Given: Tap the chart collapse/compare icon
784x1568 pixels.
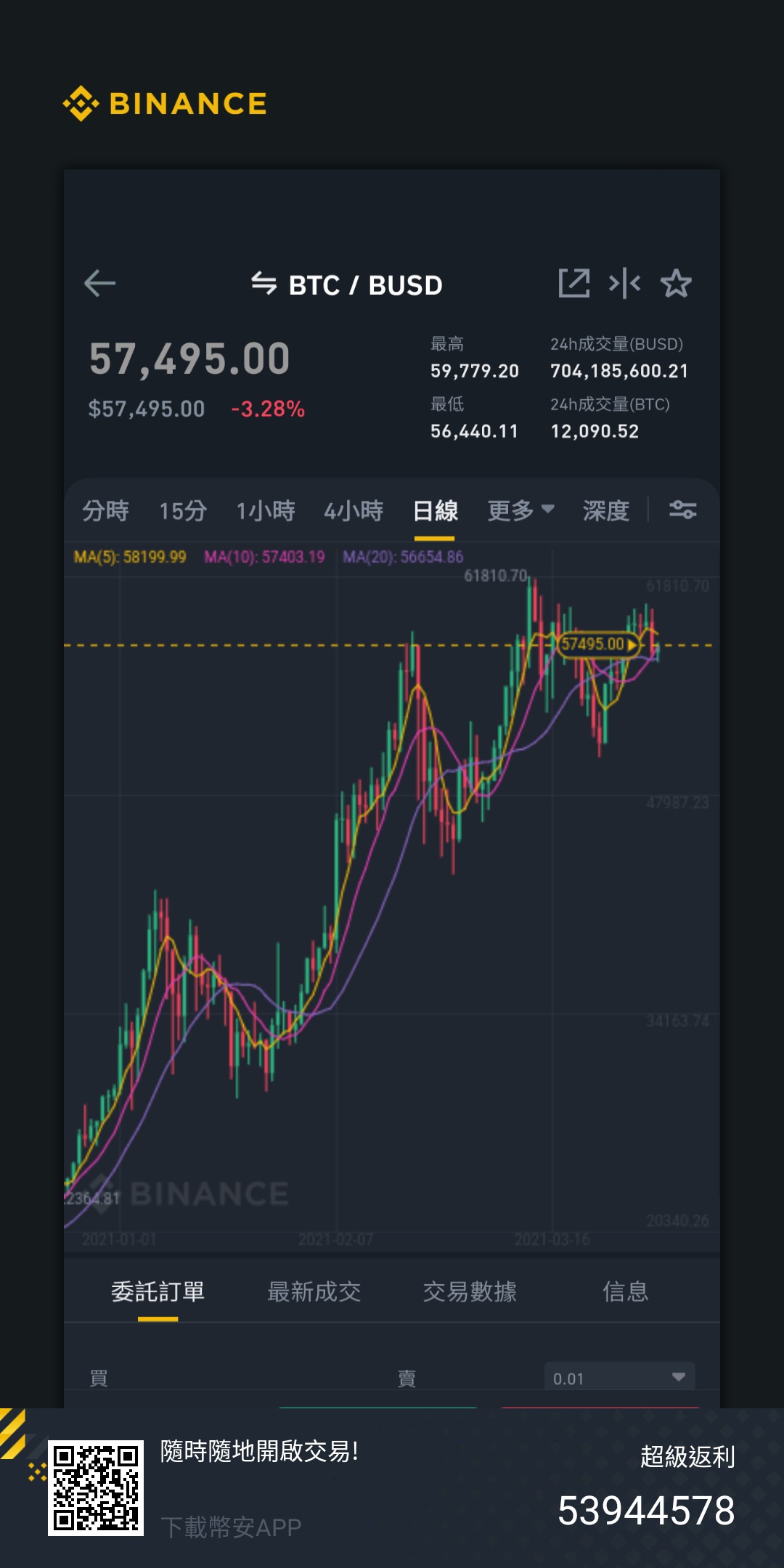Looking at the screenshot, I should [x=624, y=283].
